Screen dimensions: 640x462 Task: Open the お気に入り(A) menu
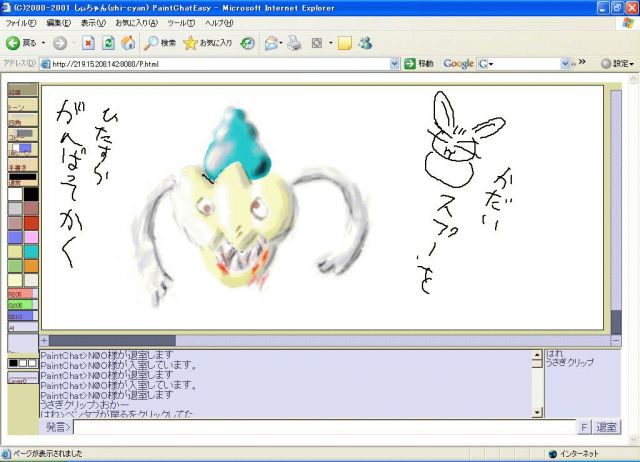coord(136,23)
